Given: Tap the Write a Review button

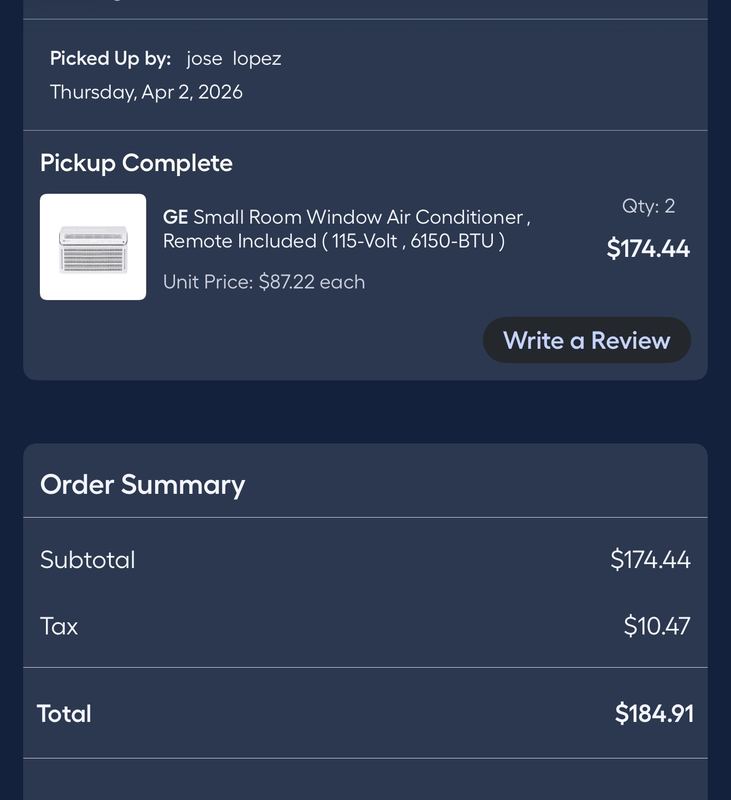Looking at the screenshot, I should 587,340.
